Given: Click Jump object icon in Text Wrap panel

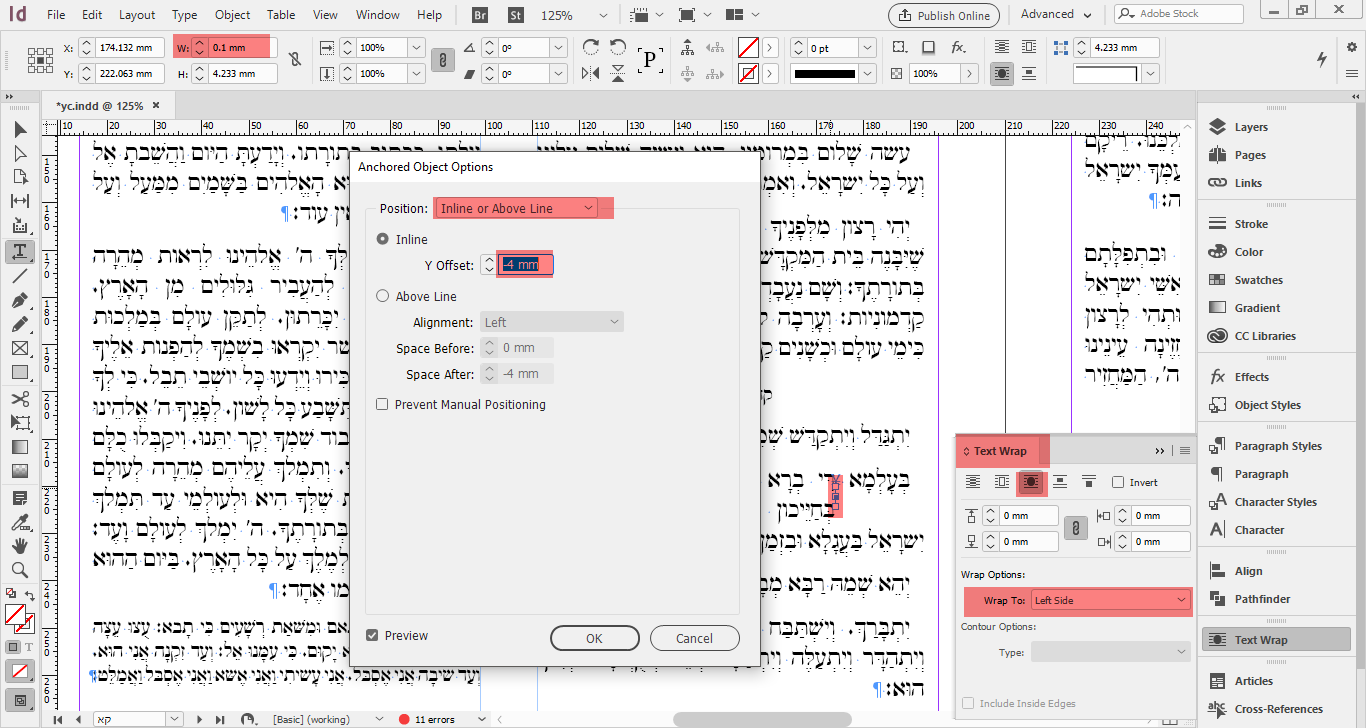Looking at the screenshot, I should [1059, 482].
